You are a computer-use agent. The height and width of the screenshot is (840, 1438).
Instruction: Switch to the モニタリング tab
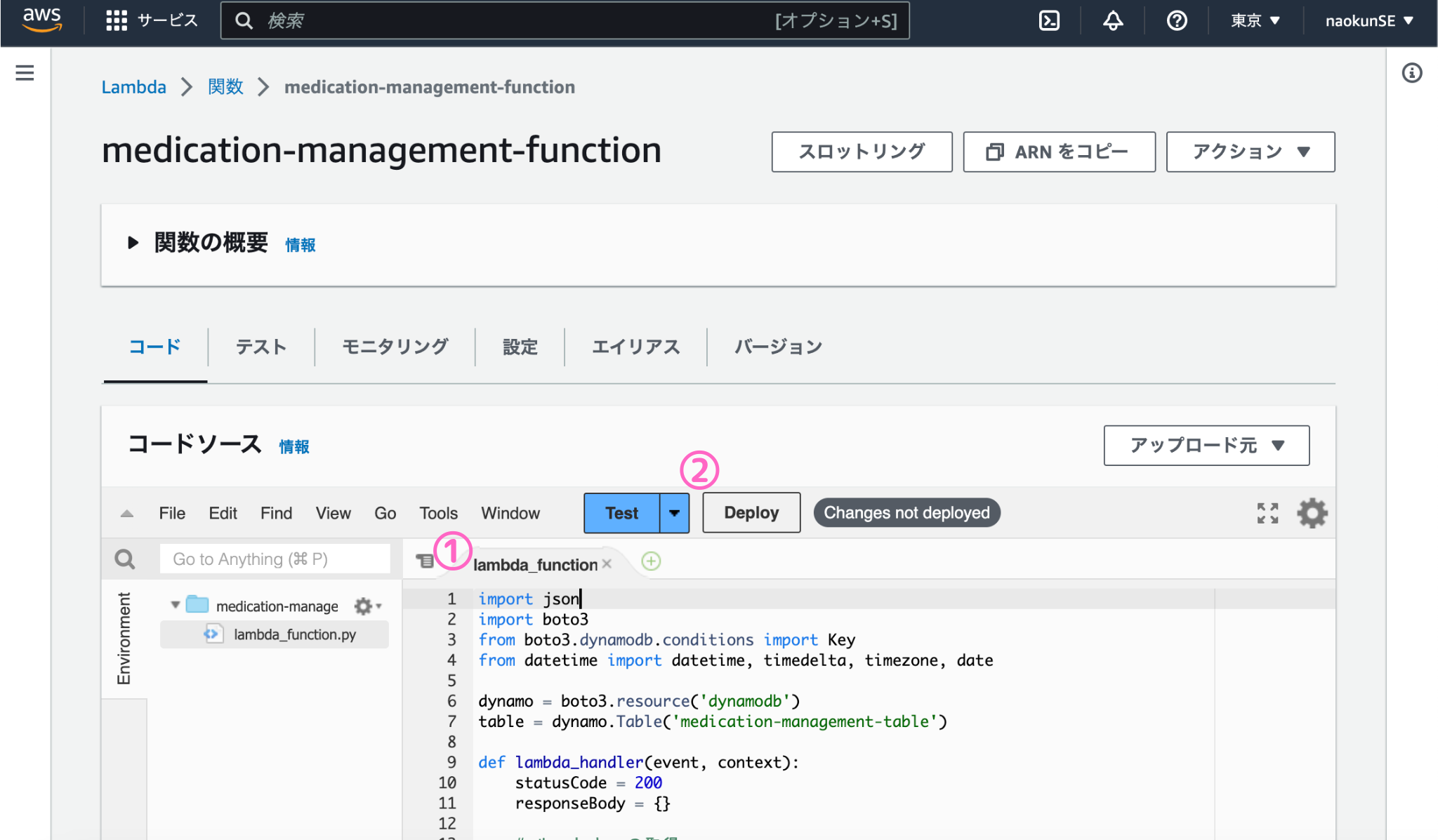click(x=395, y=347)
